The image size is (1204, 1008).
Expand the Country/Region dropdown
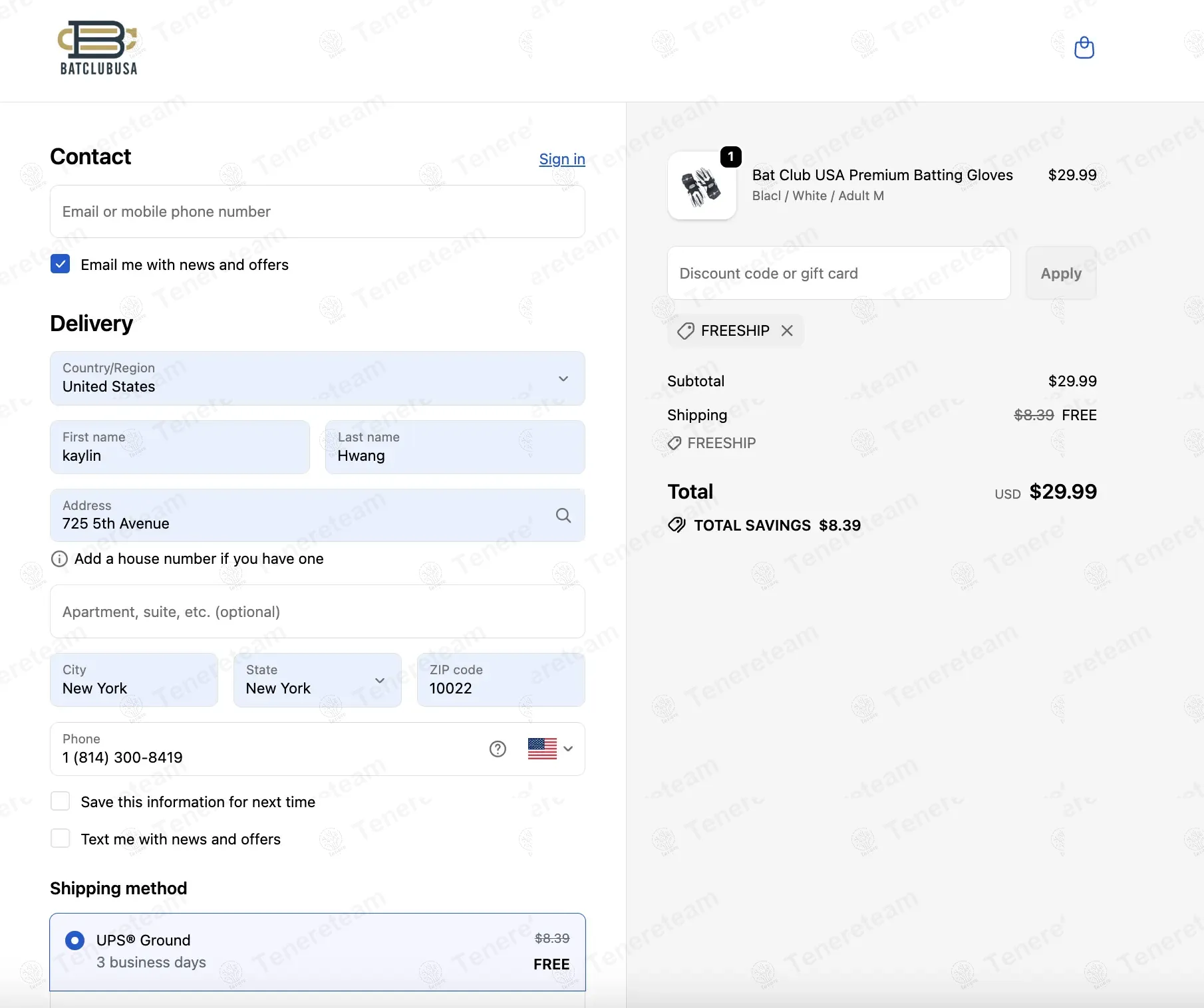(x=317, y=378)
